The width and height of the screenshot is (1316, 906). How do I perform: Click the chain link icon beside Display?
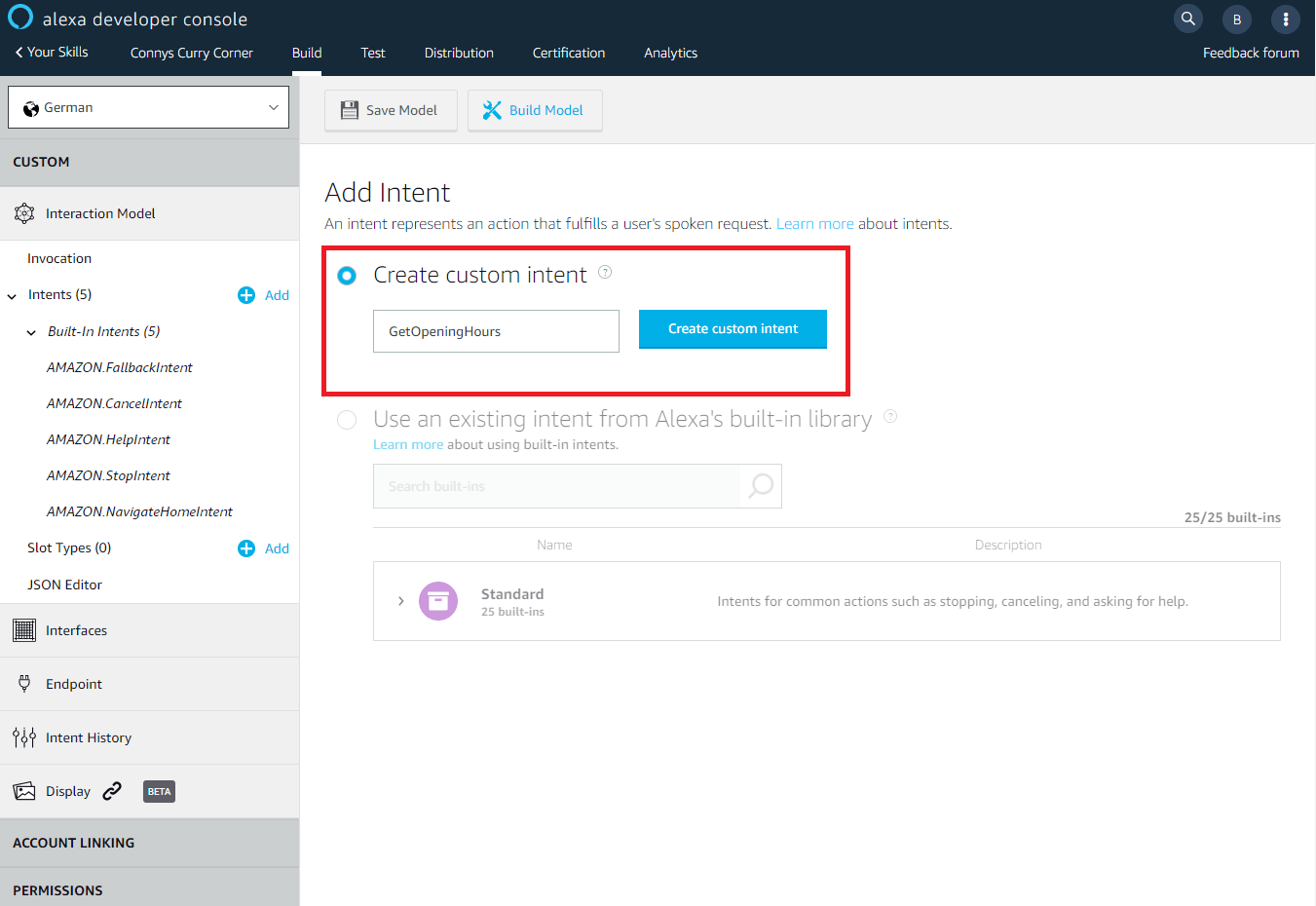coord(112,790)
